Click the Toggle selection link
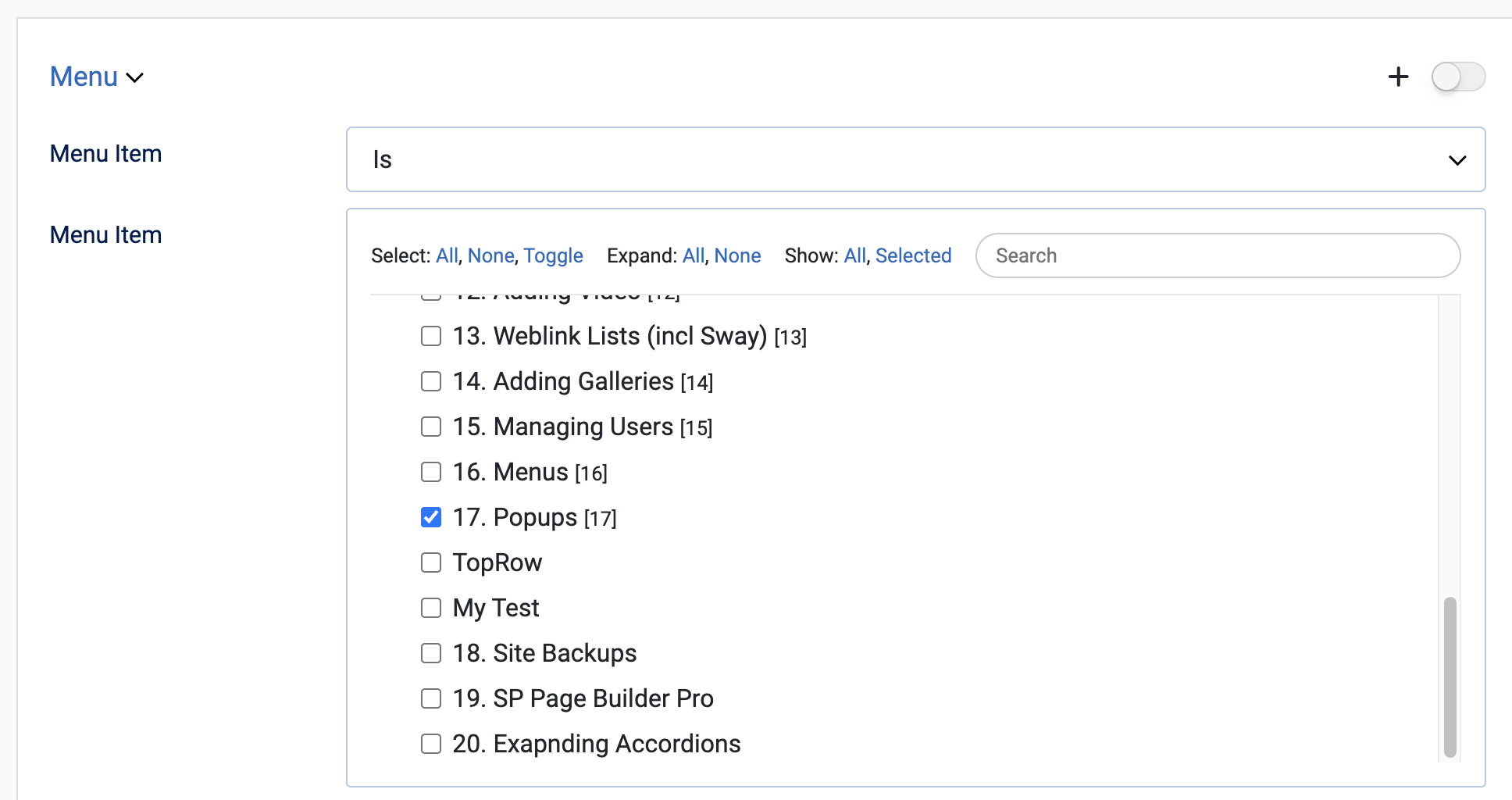The image size is (1512, 800). tap(553, 255)
